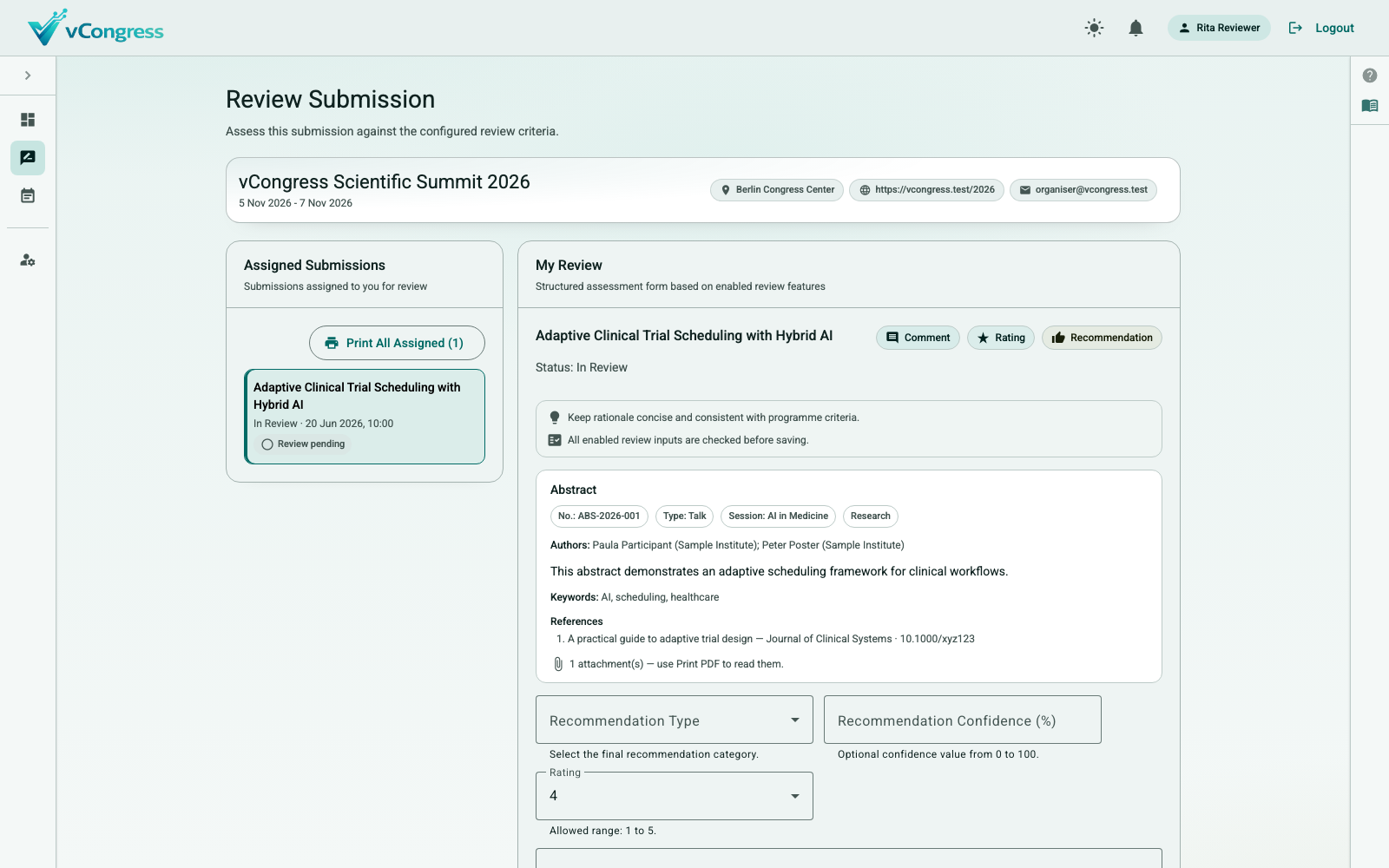Click the Comment feature chip

tap(918, 338)
